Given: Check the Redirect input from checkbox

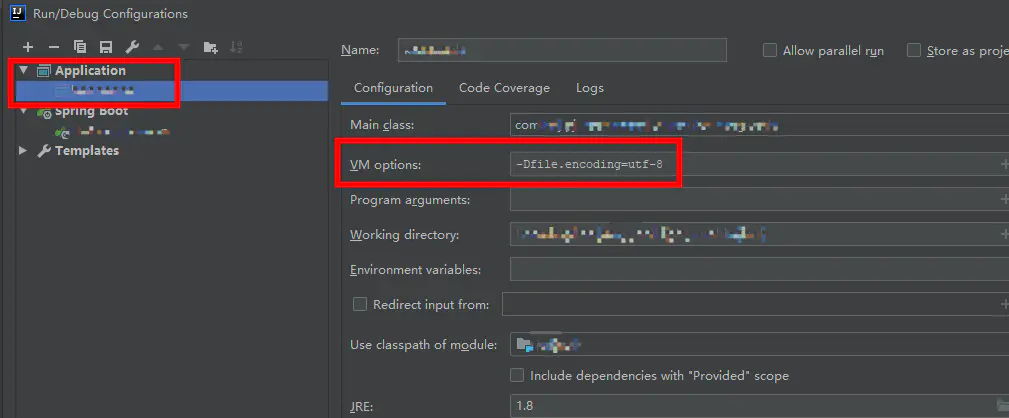Looking at the screenshot, I should (360, 304).
